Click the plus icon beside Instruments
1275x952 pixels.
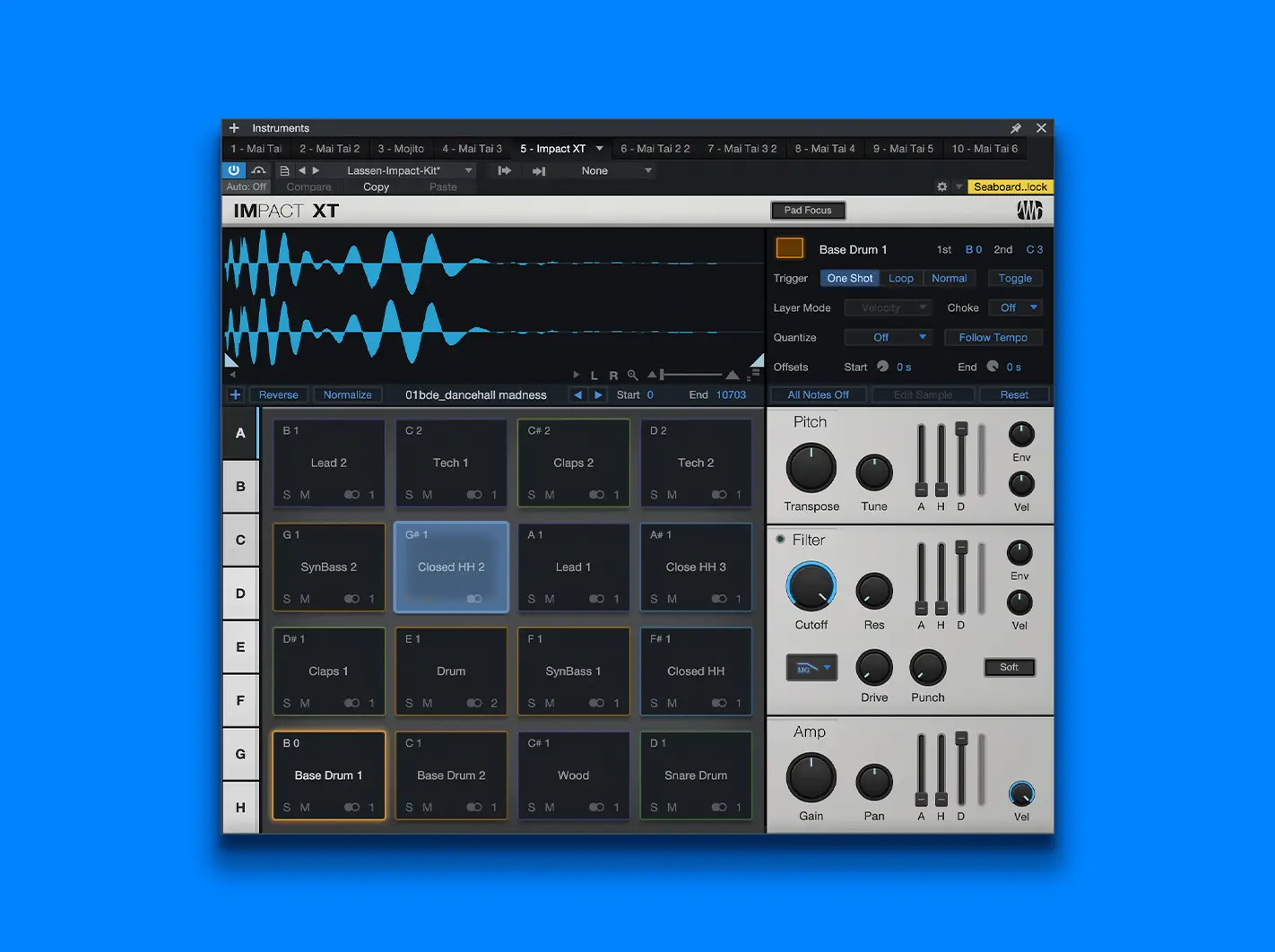234,128
